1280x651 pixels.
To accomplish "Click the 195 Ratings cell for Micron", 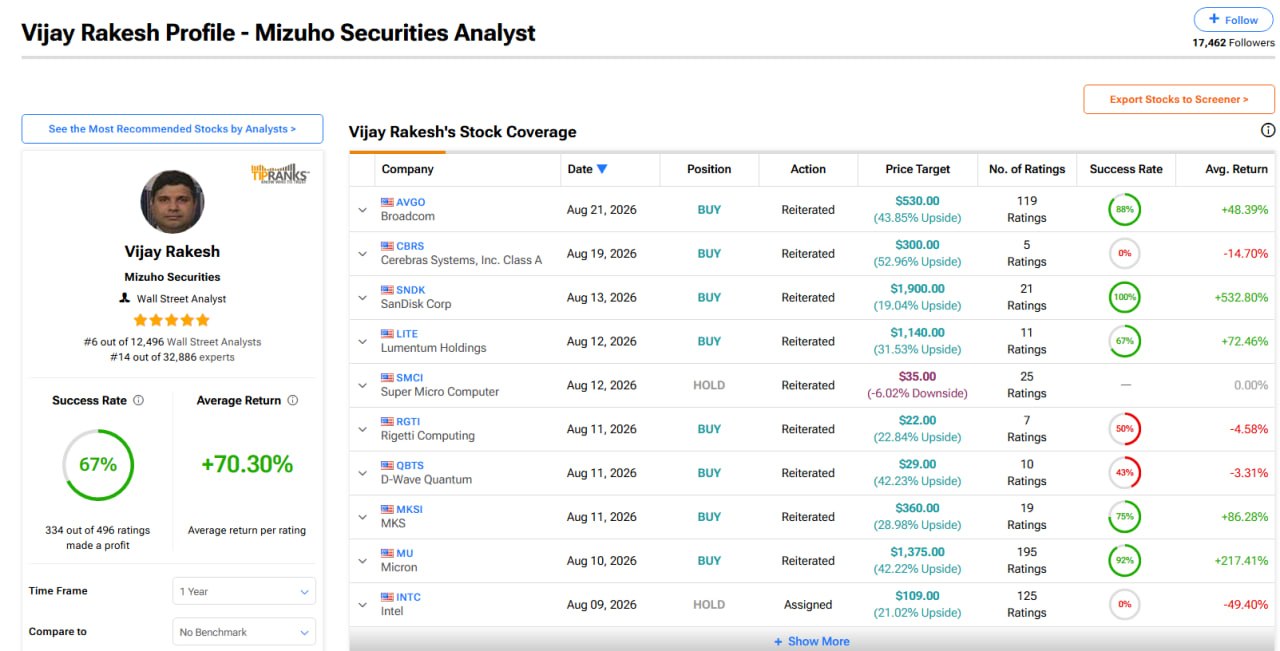I will (x=1027, y=561).
